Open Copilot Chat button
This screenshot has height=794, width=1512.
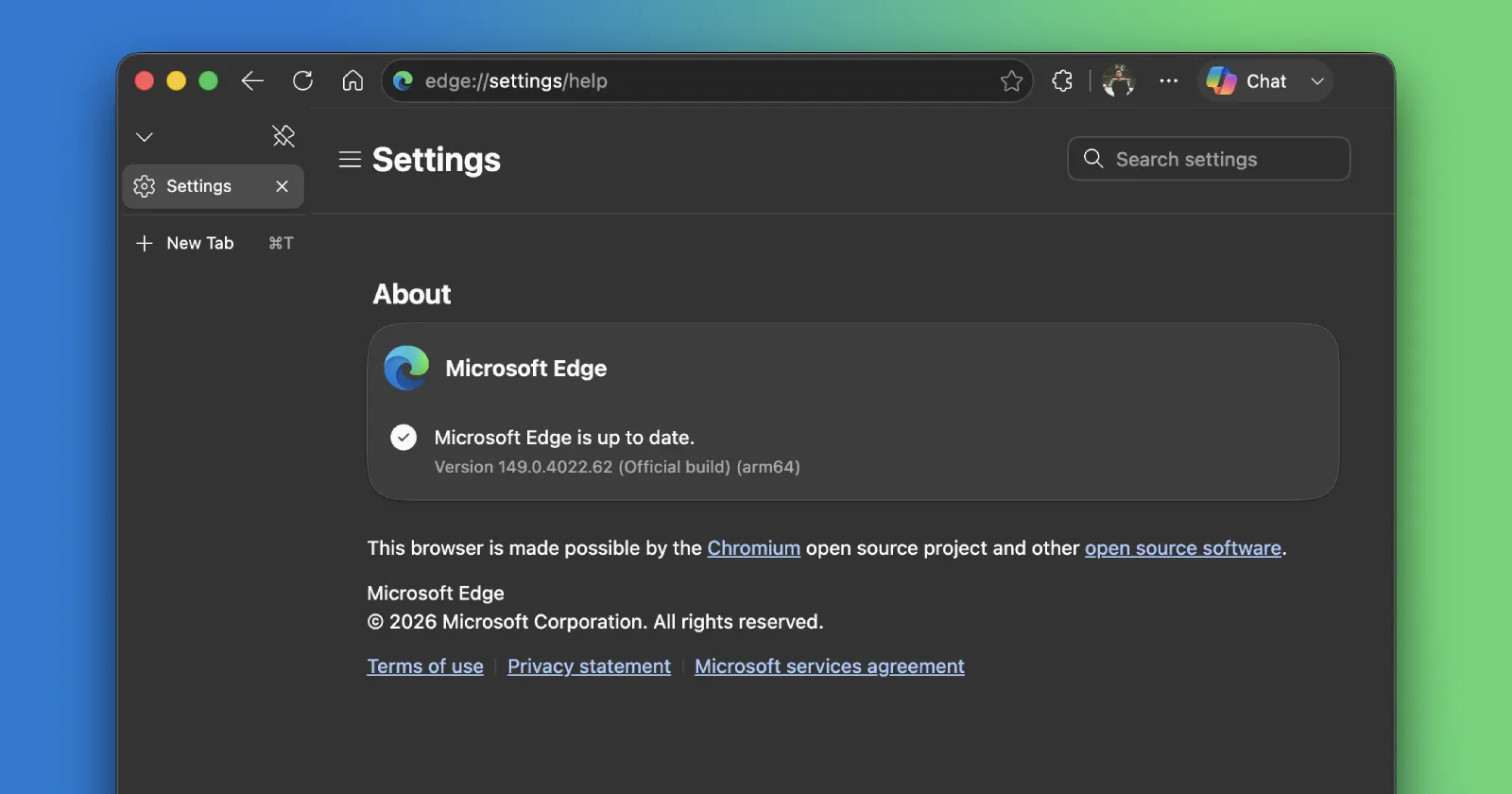coord(1246,81)
